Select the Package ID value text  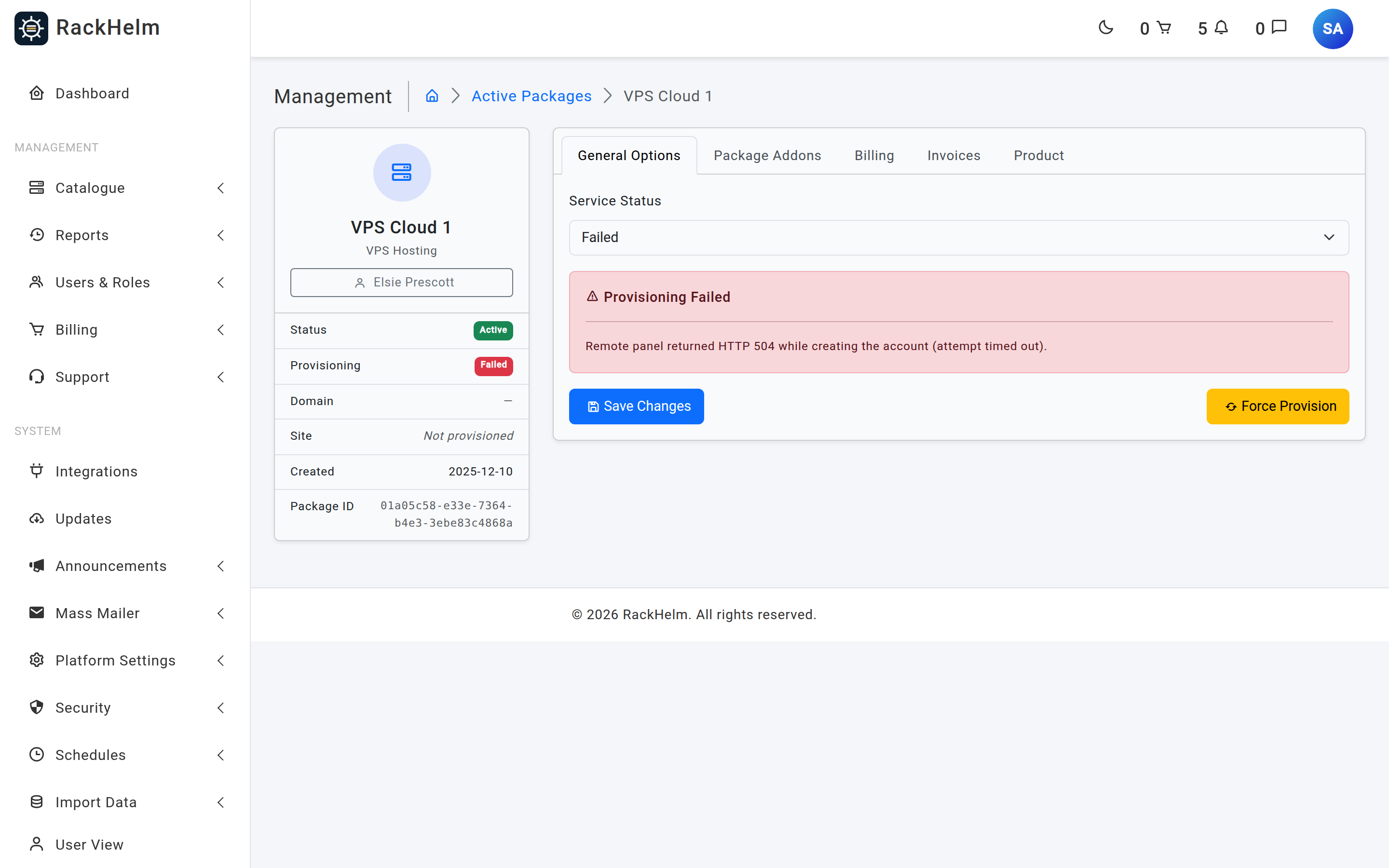(x=446, y=514)
